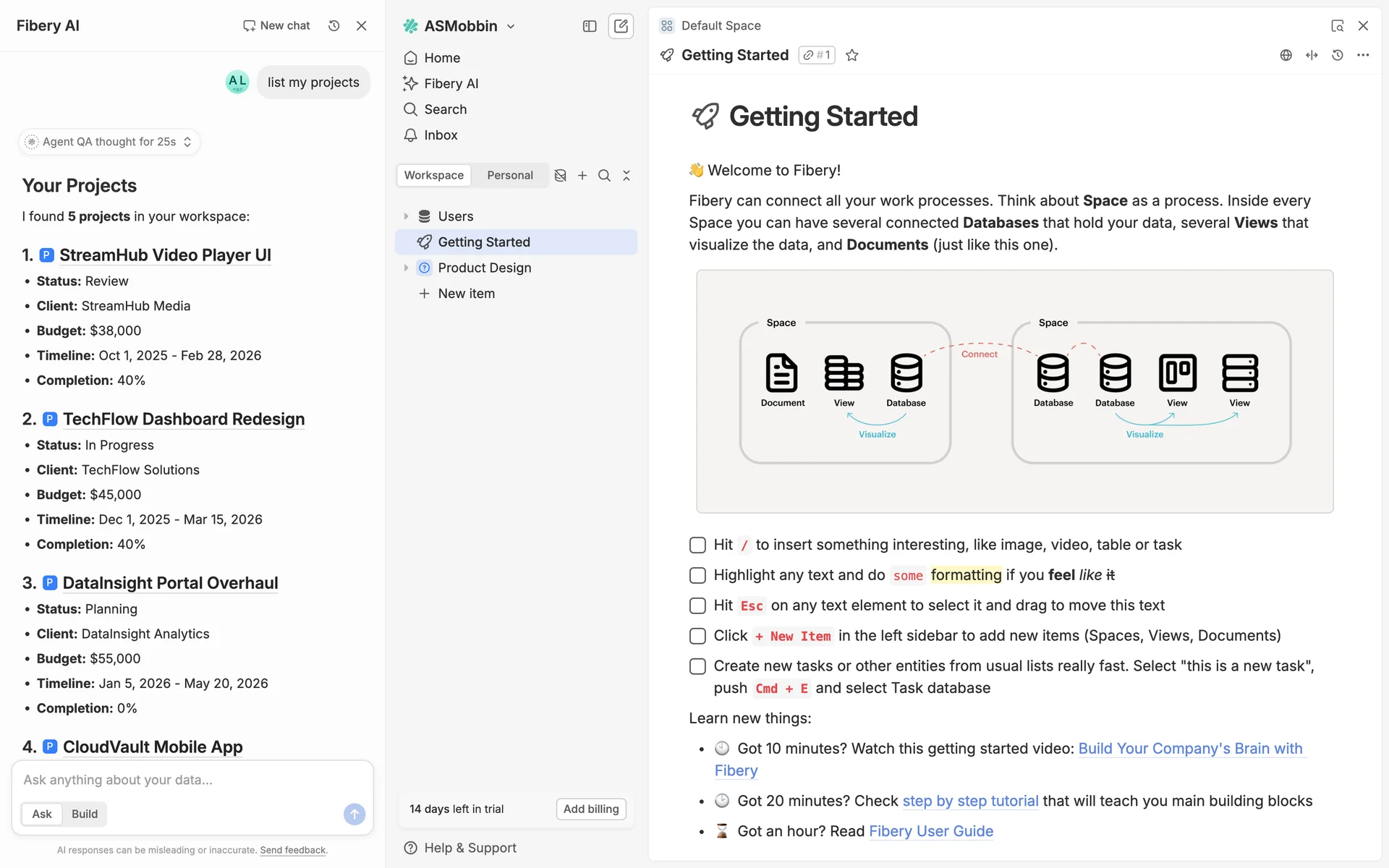Viewport: 1389px width, 868px height.
Task: Open document version history icon
Action: pos(1337,56)
